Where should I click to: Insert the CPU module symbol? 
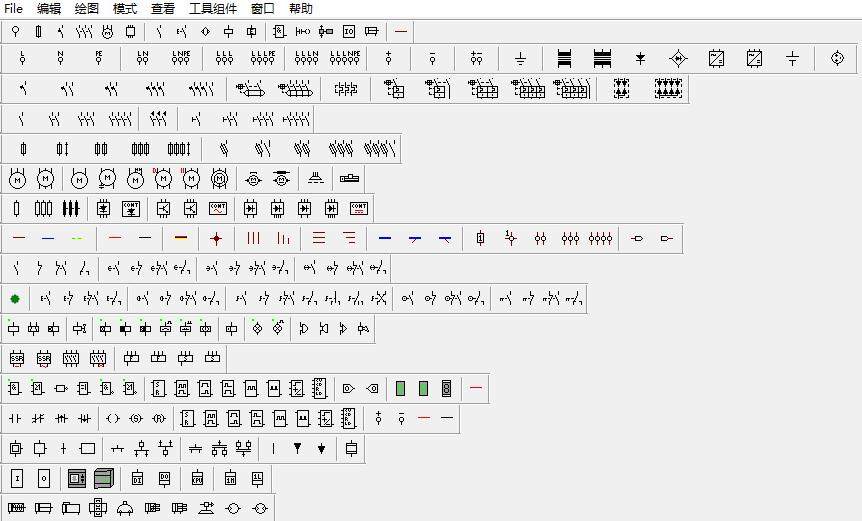pos(197,478)
